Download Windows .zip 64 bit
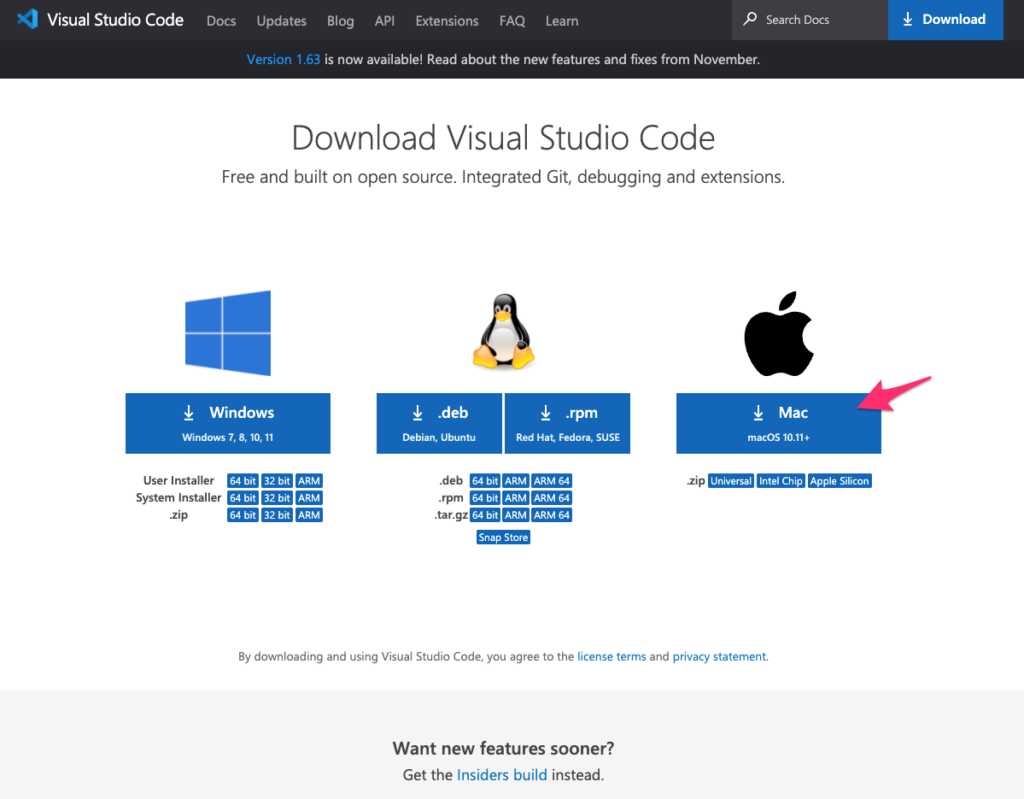1024x799 pixels. 243,515
